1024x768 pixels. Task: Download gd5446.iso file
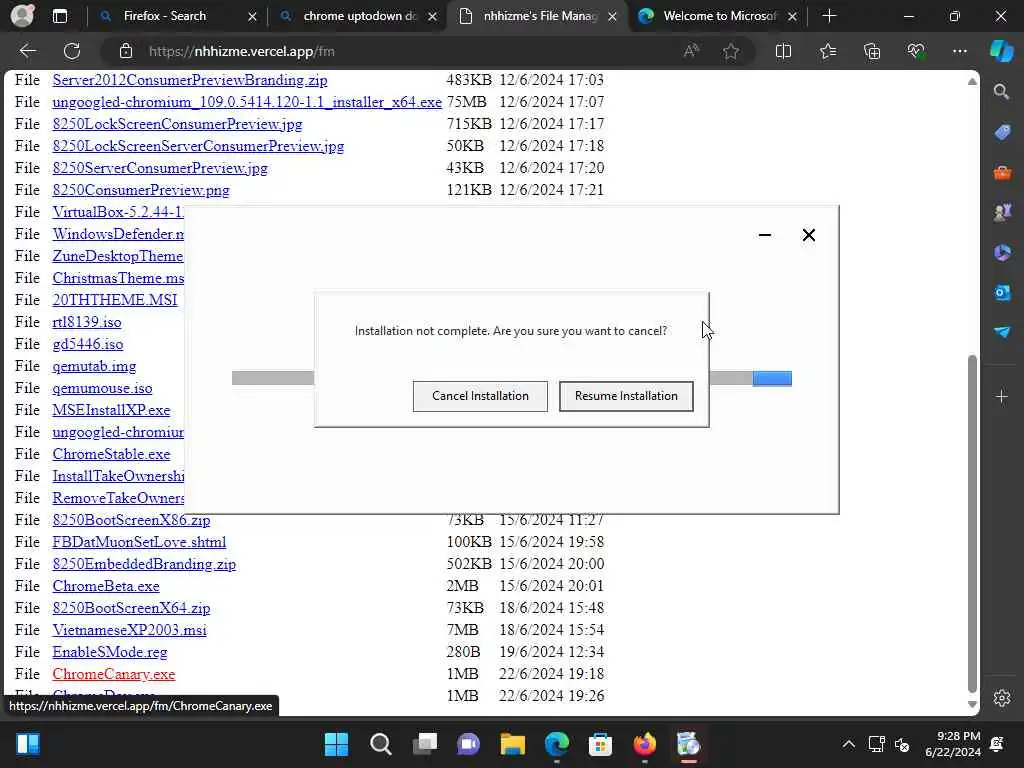(x=88, y=344)
